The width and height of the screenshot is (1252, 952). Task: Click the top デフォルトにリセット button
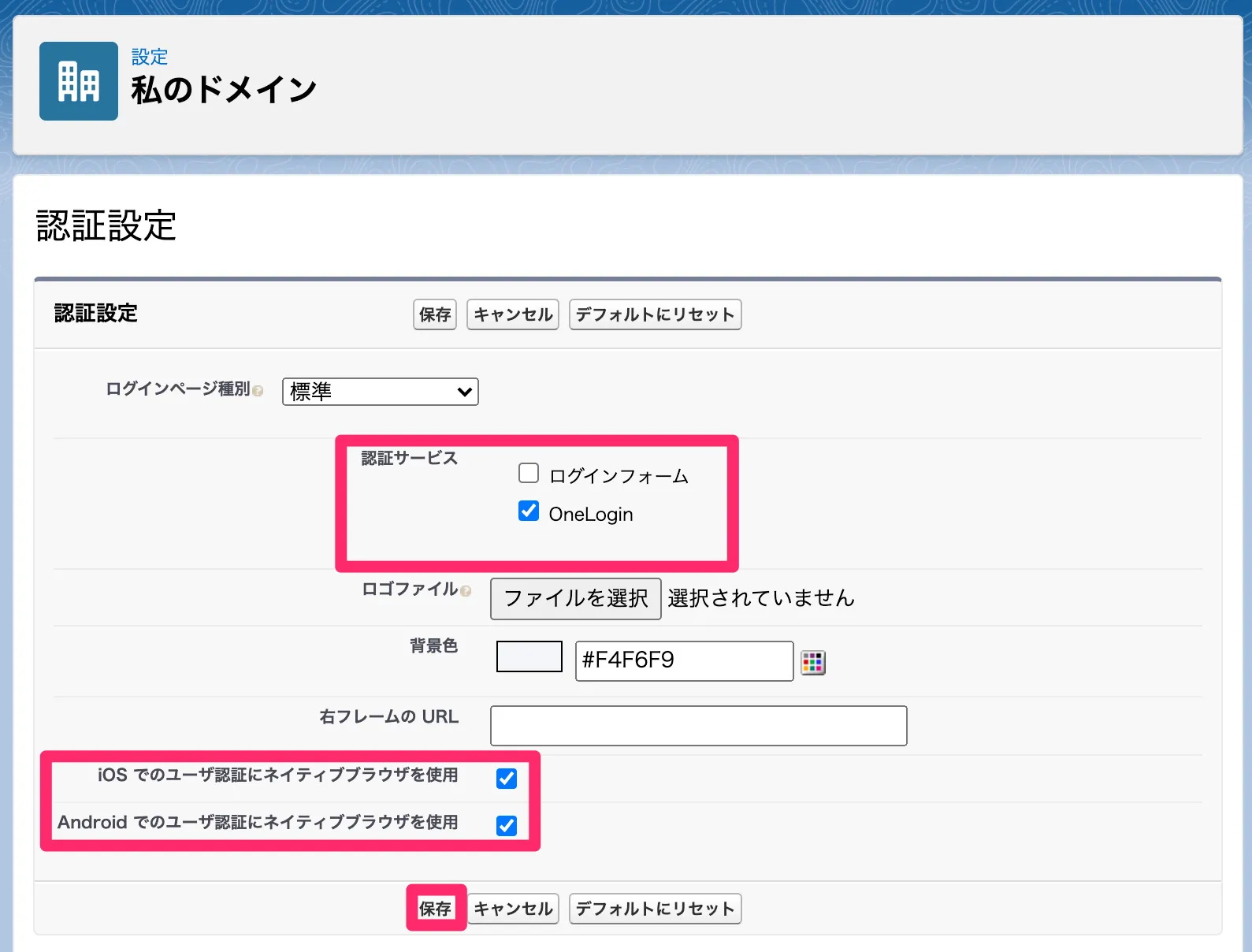655,314
